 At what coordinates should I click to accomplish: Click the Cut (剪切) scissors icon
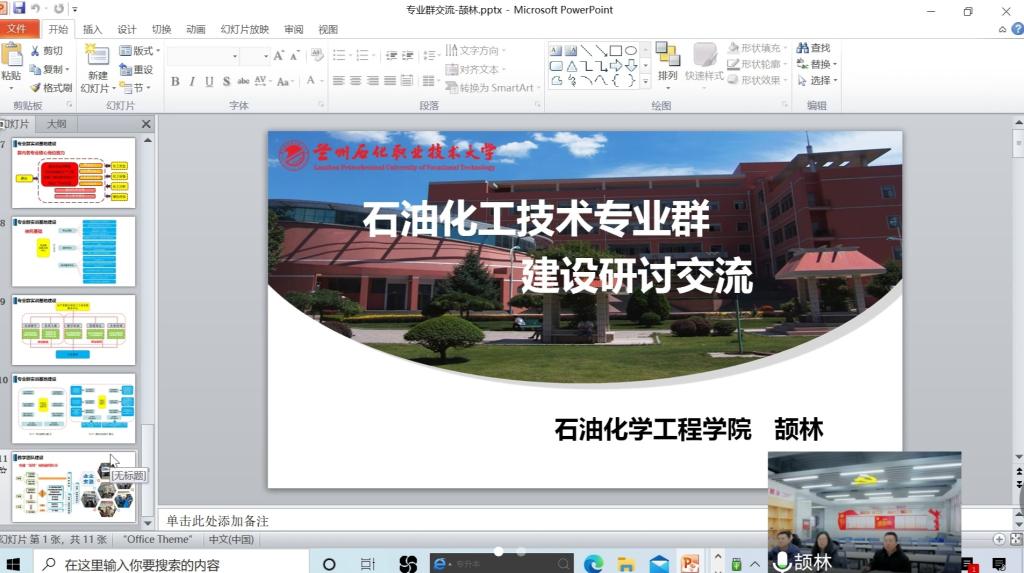coord(36,51)
